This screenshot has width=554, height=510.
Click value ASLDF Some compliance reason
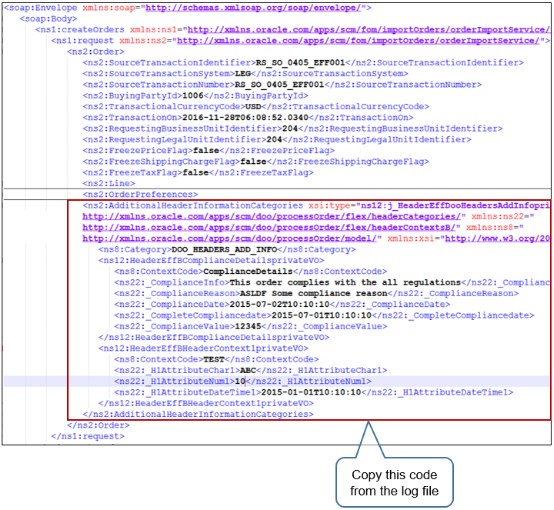click(314, 293)
